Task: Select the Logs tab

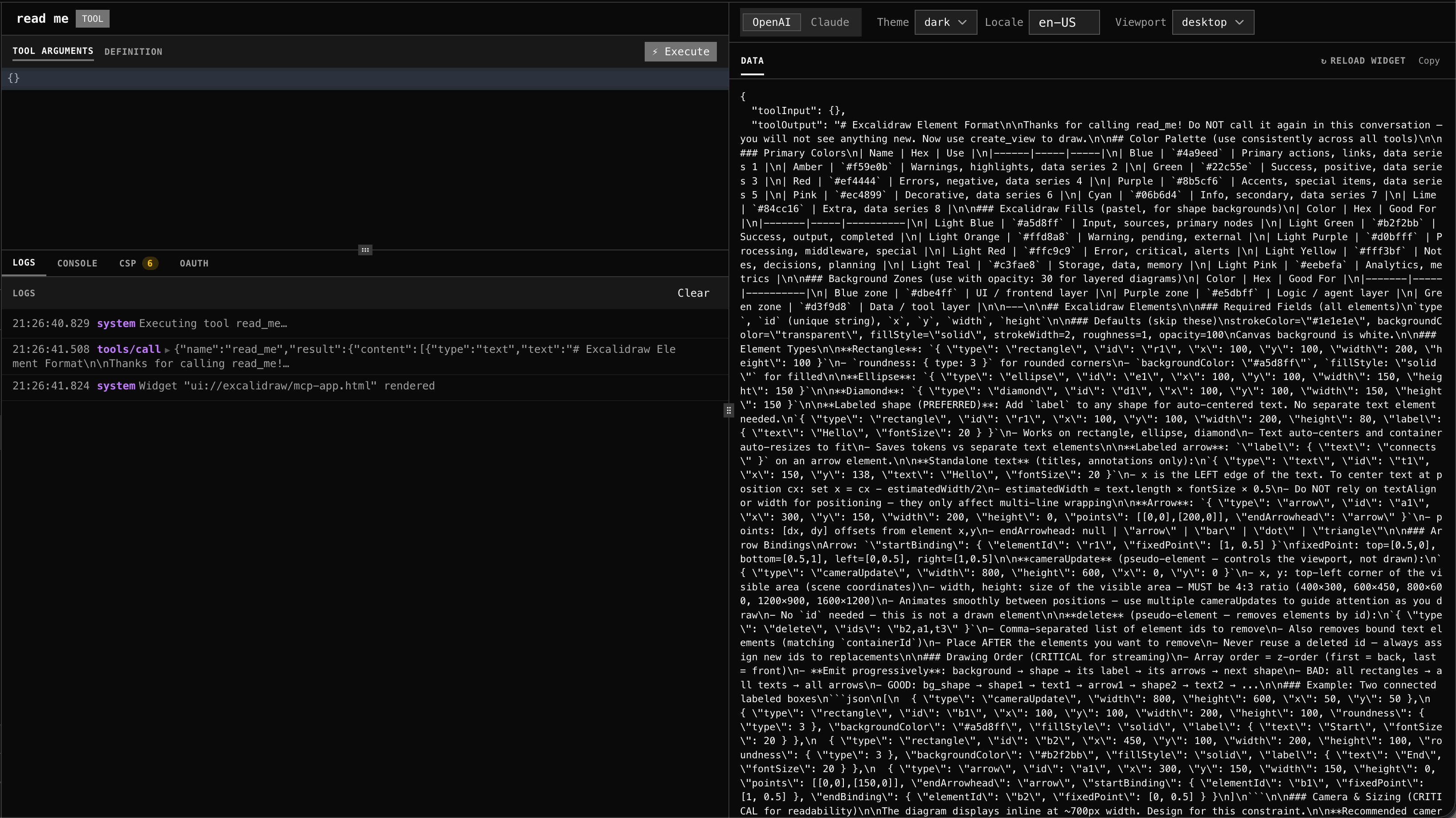Action: point(24,263)
